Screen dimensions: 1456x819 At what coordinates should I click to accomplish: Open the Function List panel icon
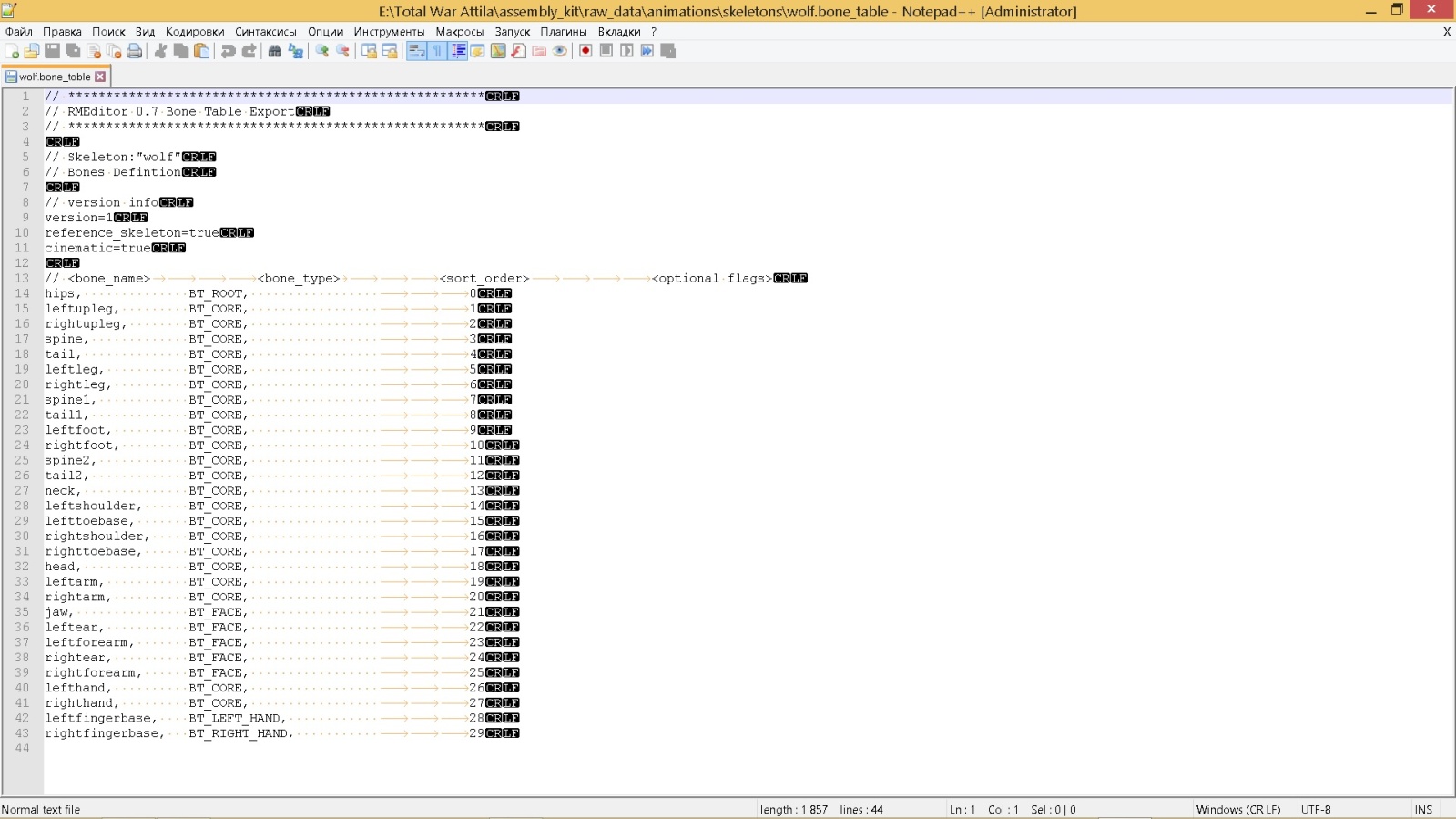(x=518, y=51)
